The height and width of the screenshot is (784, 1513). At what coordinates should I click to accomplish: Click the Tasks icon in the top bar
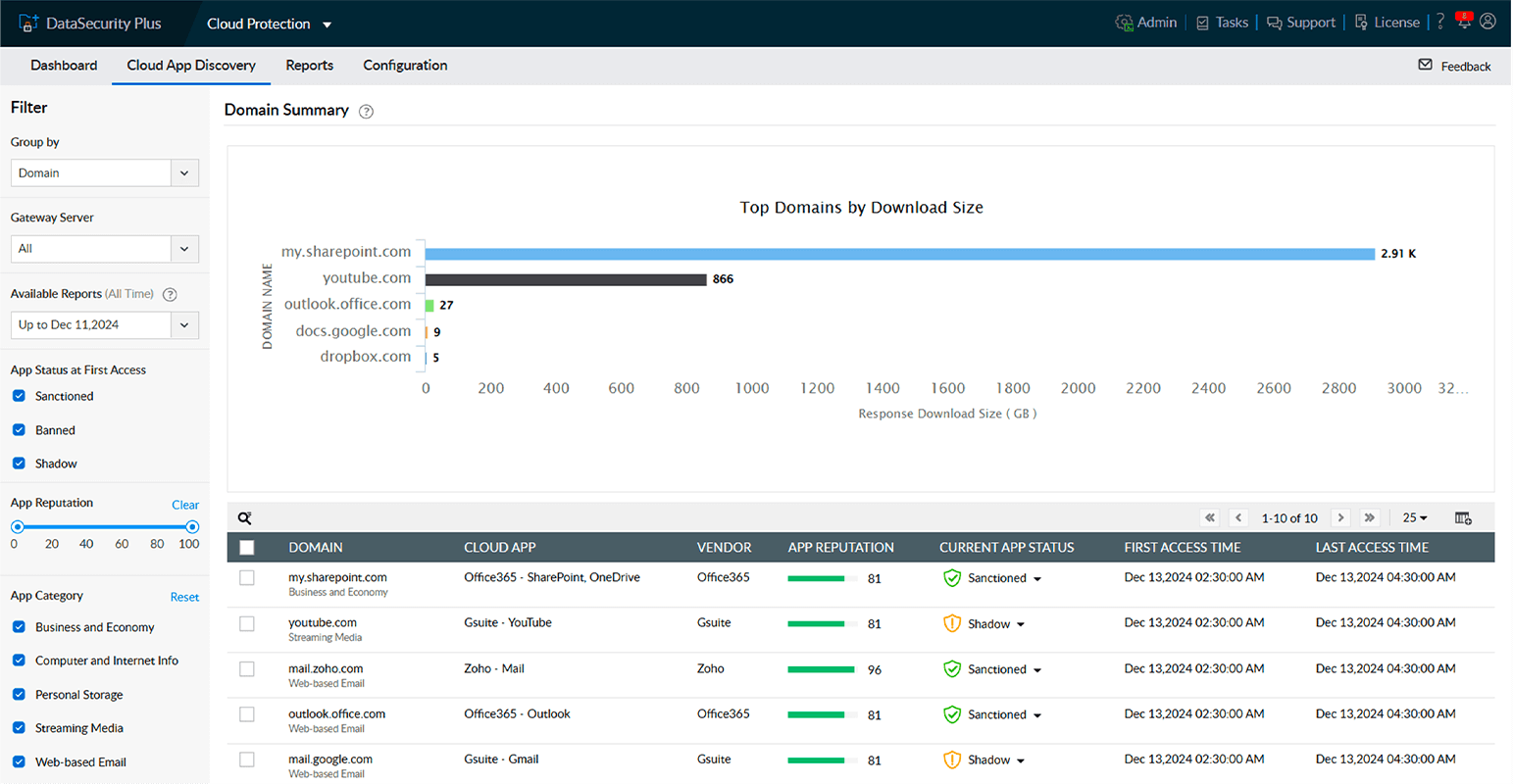pos(1202,22)
